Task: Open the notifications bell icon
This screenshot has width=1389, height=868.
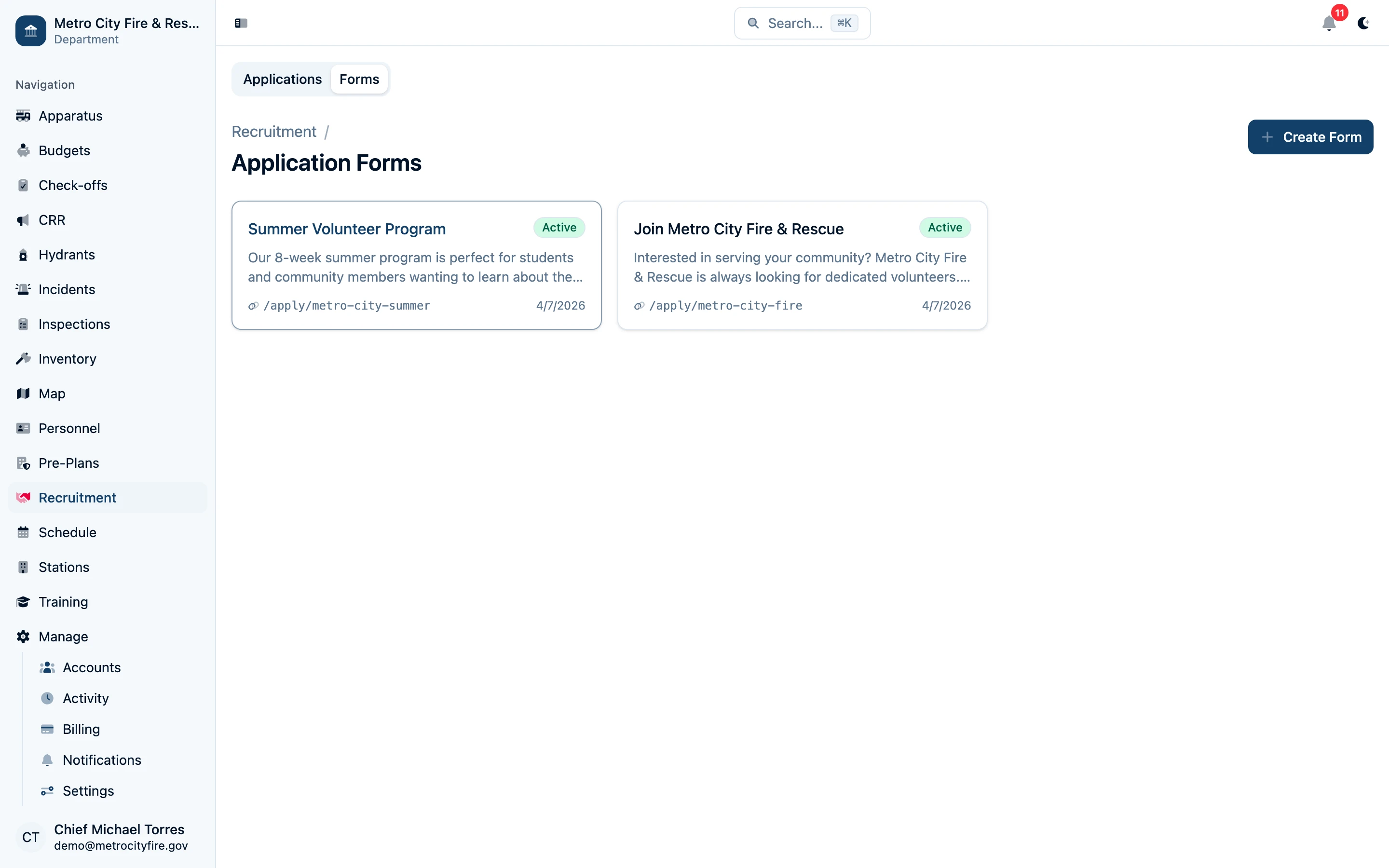Action: (1329, 24)
